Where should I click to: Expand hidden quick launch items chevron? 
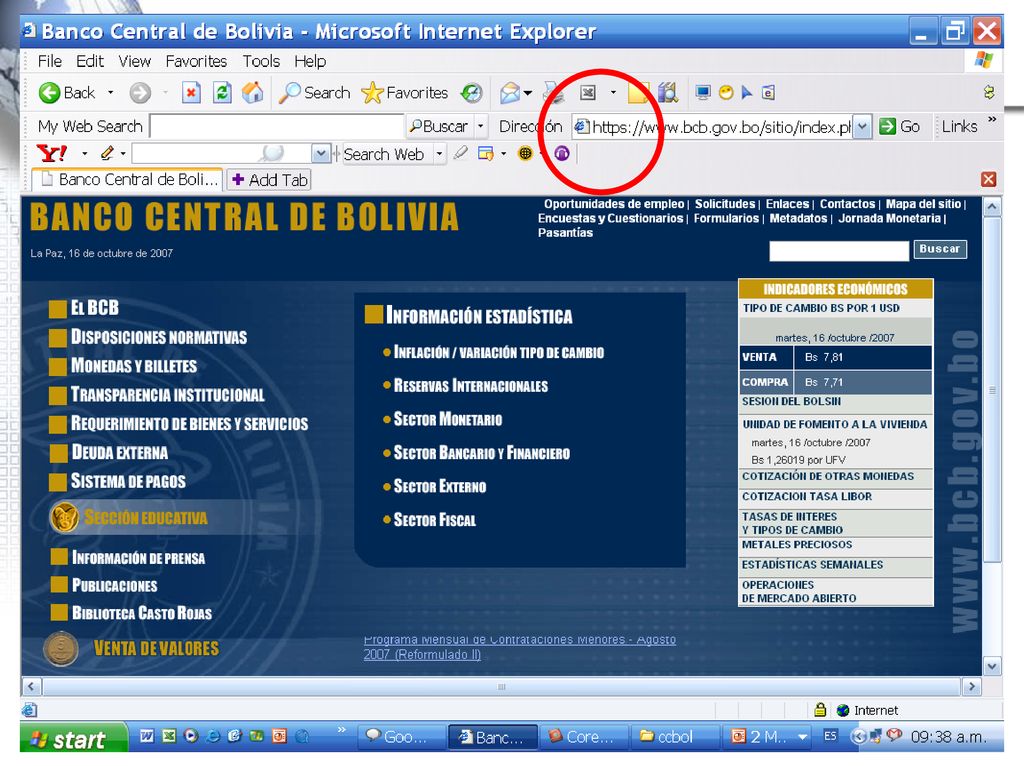(x=342, y=729)
